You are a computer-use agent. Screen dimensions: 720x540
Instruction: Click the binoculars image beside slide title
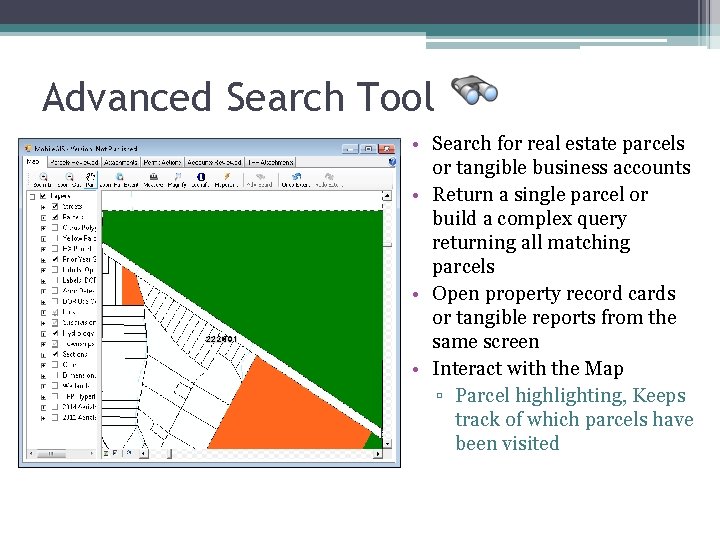pos(474,90)
